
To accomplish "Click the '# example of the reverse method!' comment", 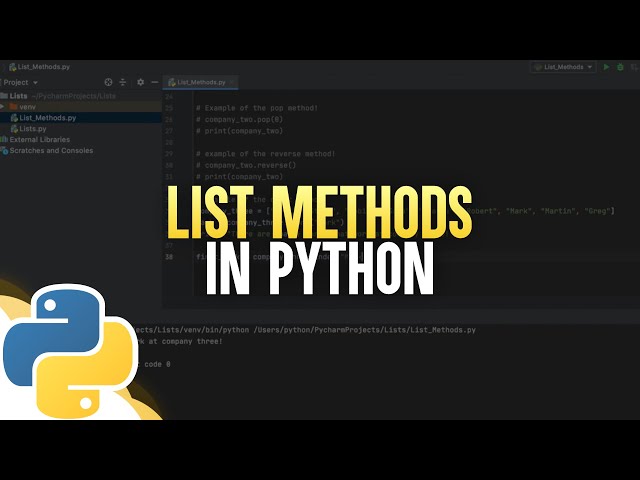I will pos(265,153).
